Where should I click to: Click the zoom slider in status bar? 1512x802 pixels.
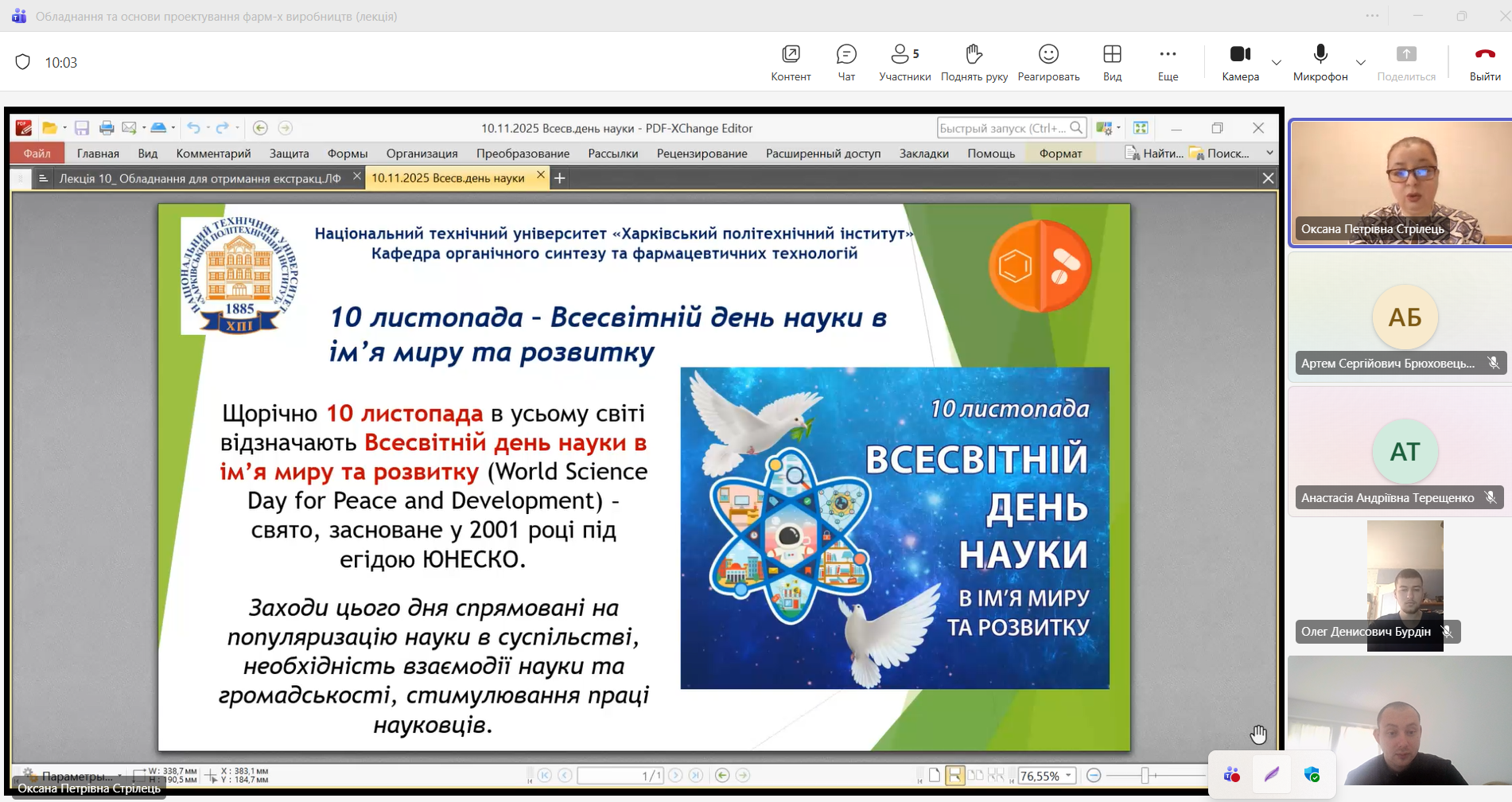point(1145,776)
